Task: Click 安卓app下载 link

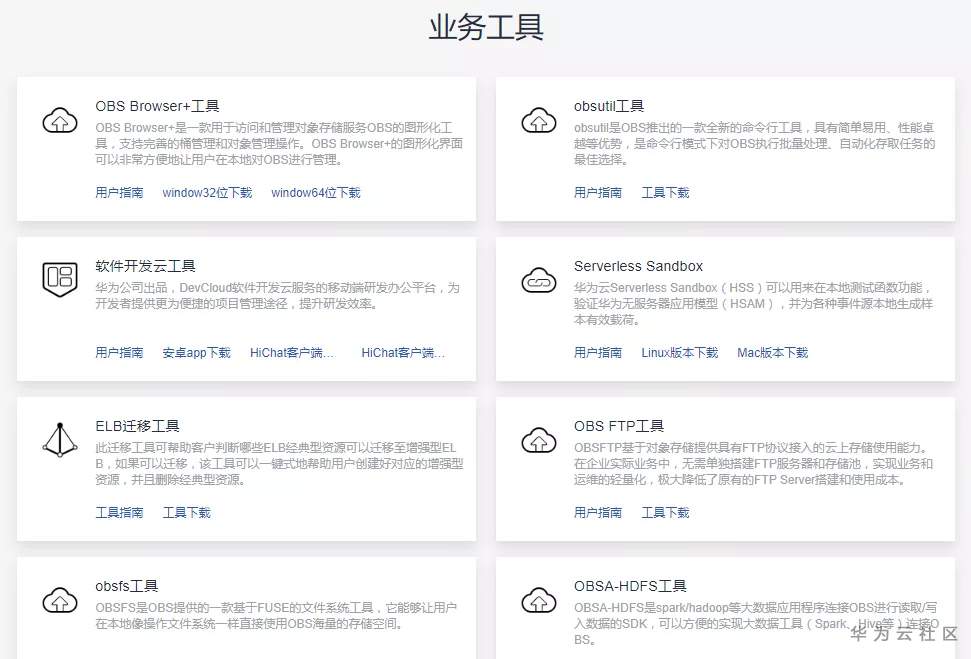Action: tap(196, 352)
